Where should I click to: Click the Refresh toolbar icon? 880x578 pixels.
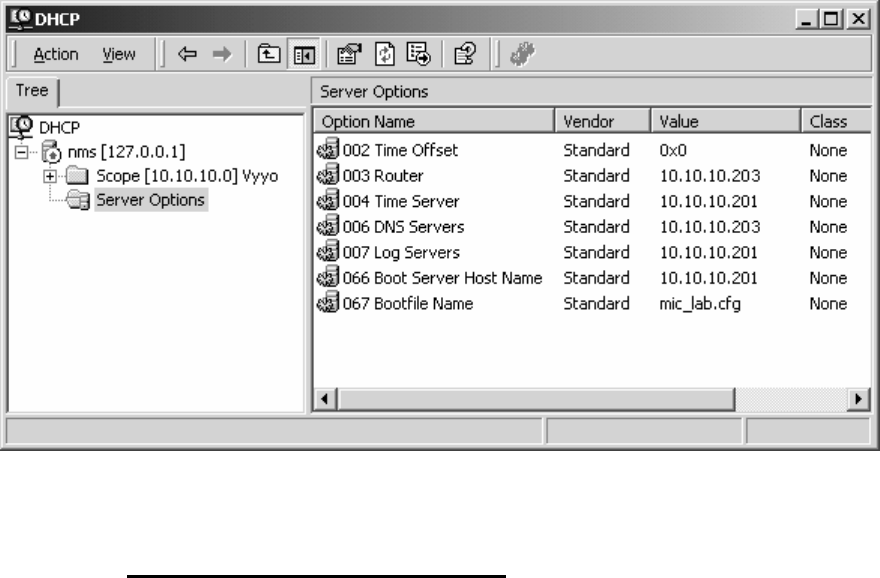coord(384,54)
